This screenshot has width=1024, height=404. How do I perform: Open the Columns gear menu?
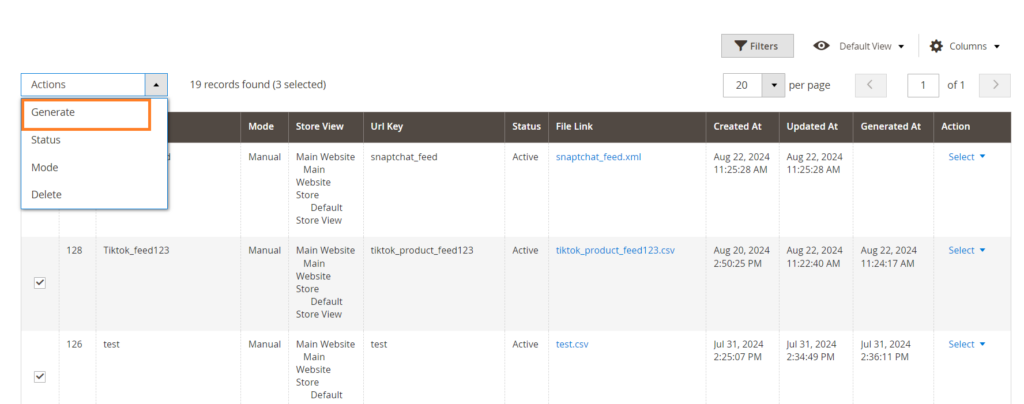pos(965,46)
